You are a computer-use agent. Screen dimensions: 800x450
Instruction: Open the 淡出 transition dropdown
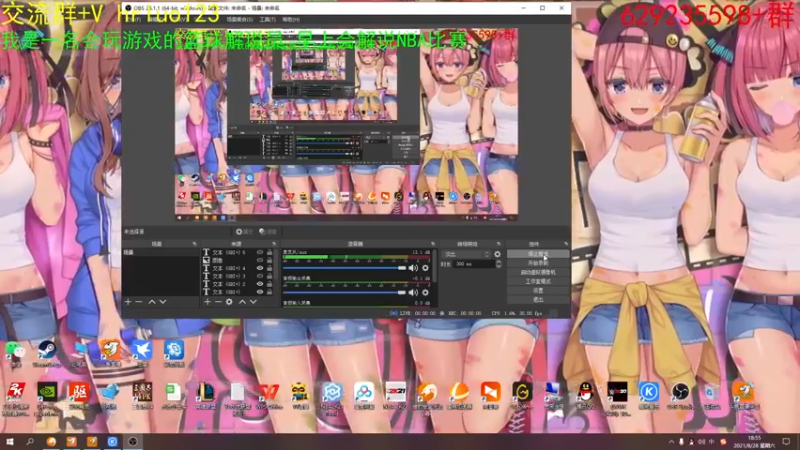[466, 254]
